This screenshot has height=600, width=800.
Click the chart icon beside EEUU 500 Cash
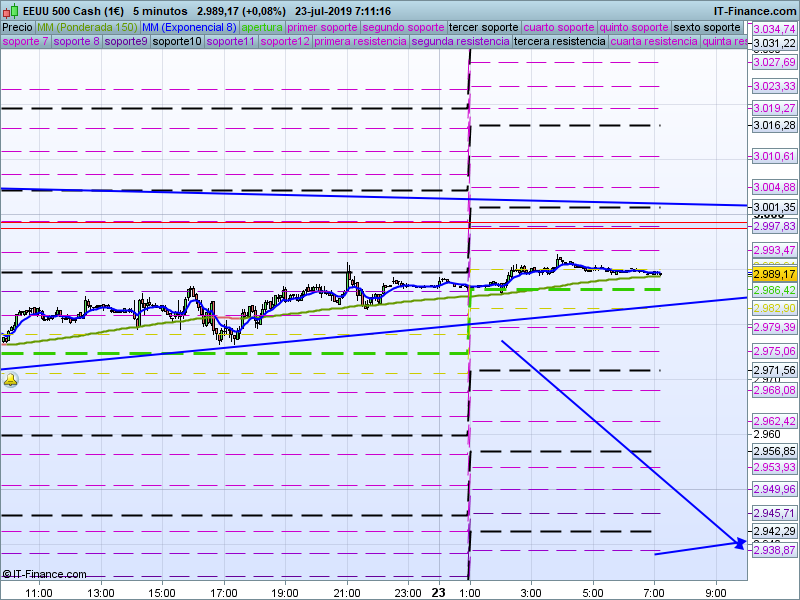pyautogui.click(x=10, y=11)
